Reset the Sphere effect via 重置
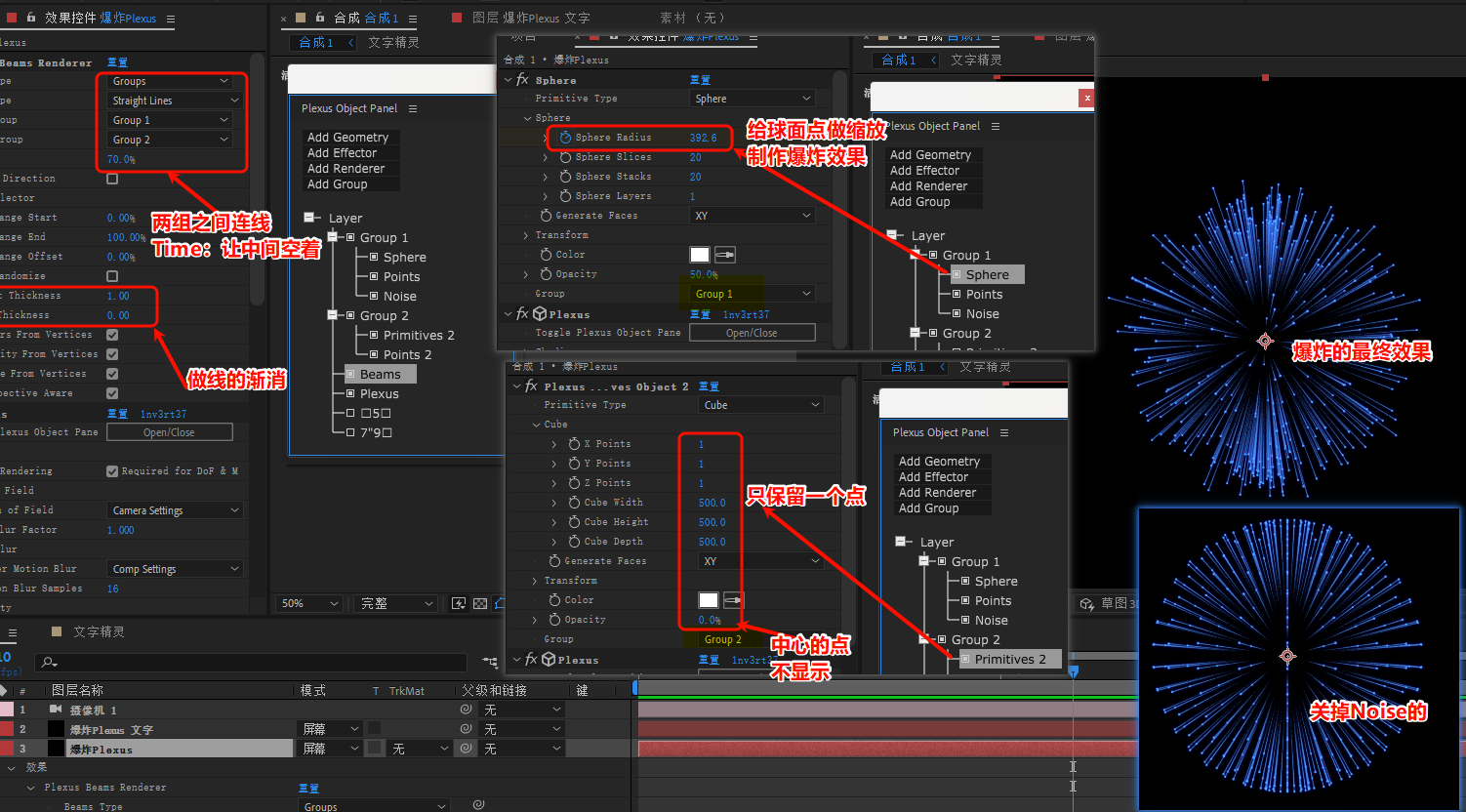 coord(700,80)
